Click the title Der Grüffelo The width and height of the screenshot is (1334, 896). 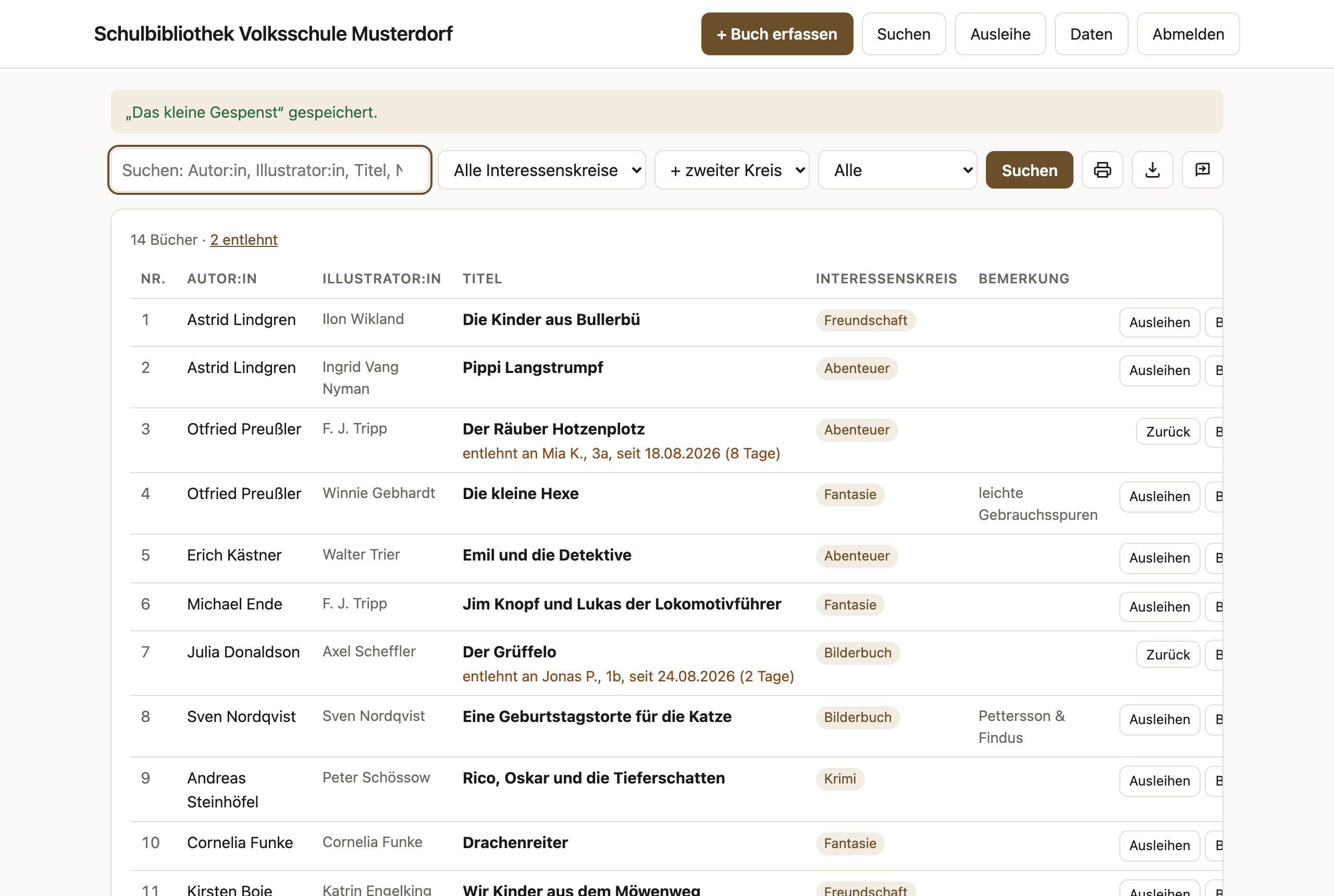[509, 652]
